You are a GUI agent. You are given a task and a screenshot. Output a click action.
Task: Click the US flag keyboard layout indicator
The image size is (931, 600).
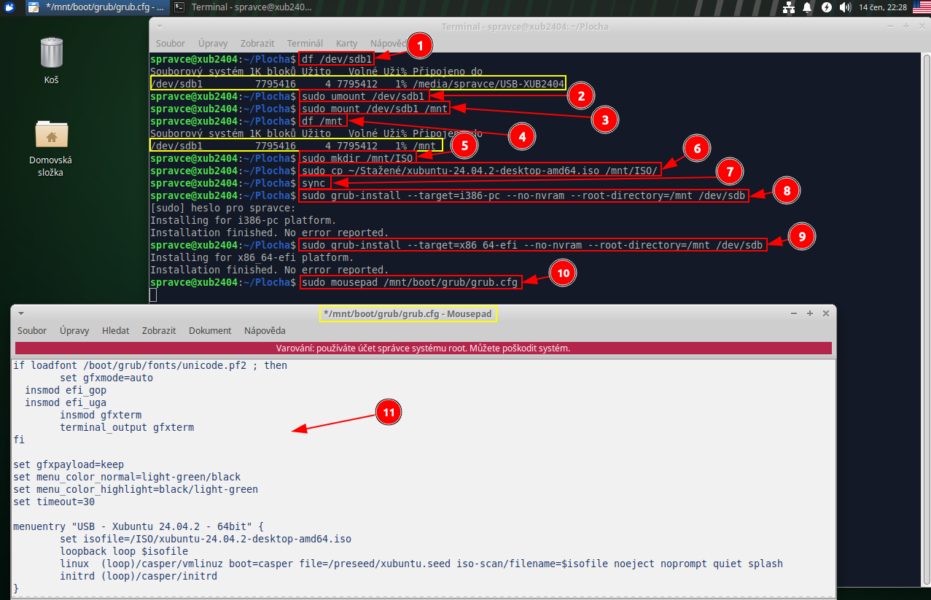[922, 7]
